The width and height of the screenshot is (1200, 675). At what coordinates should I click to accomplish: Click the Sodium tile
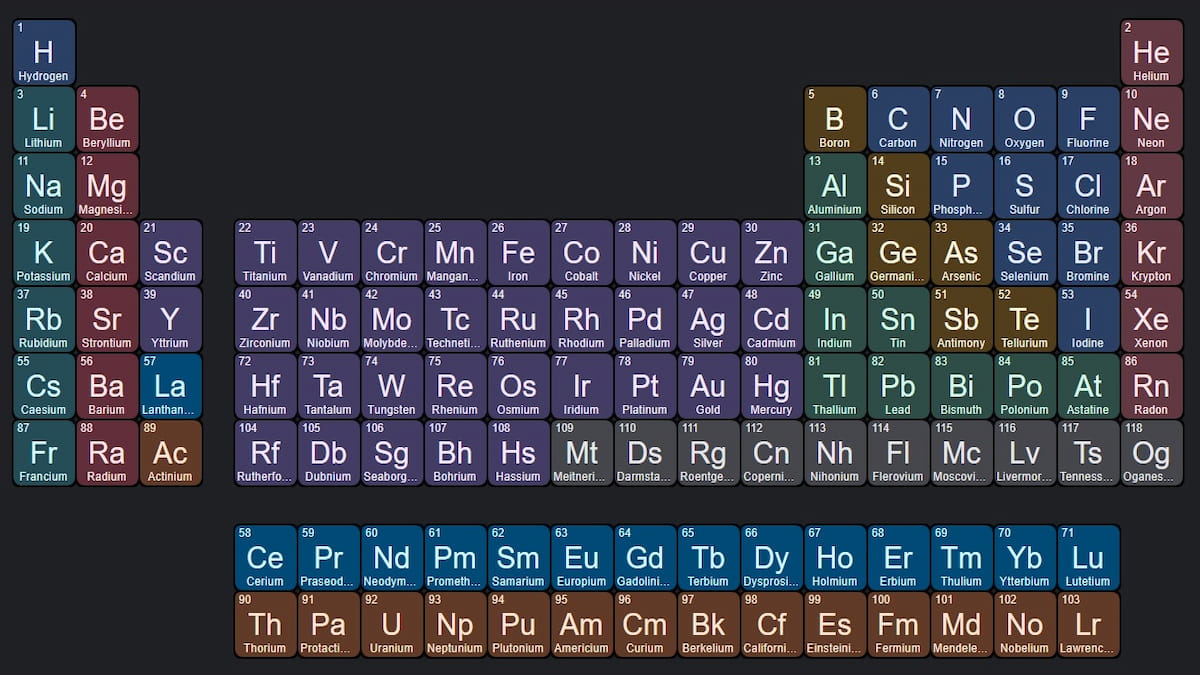click(43, 186)
